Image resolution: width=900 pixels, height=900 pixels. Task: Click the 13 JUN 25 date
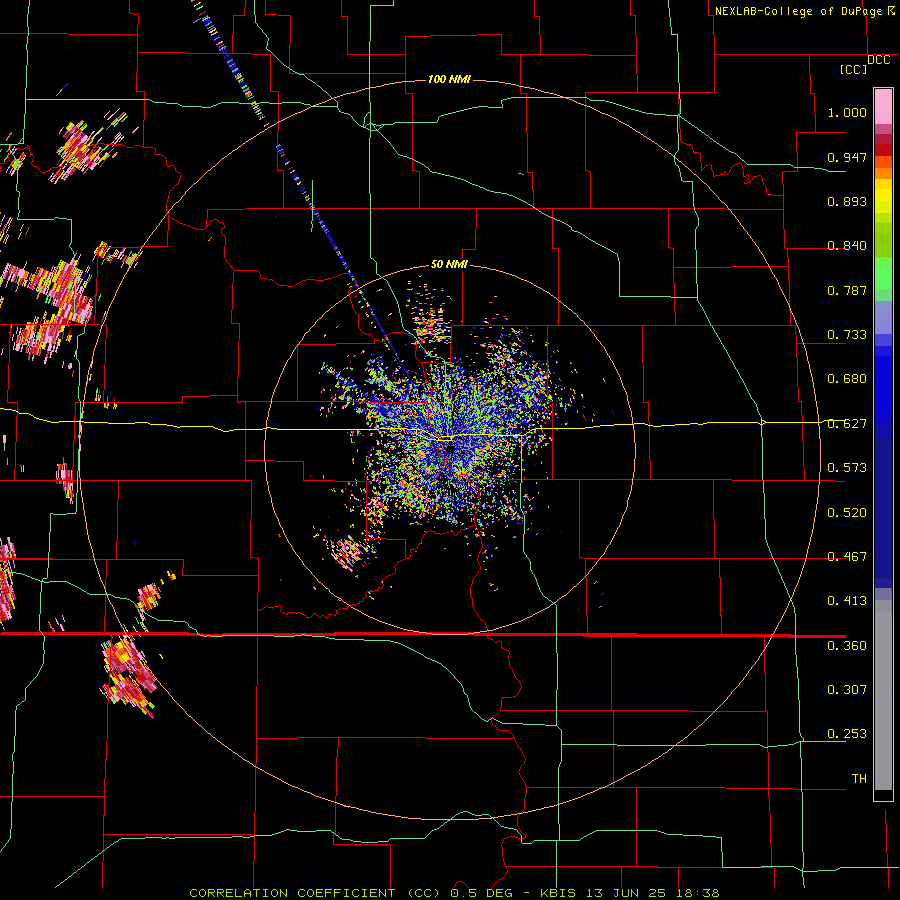pos(626,893)
